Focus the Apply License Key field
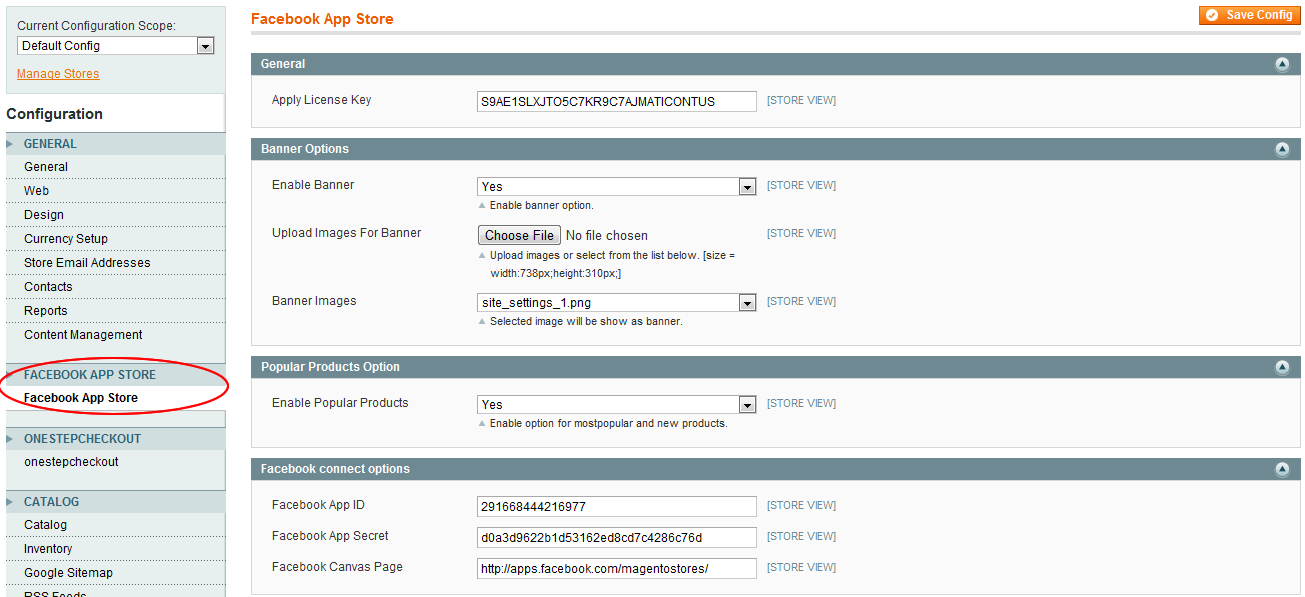 coord(617,101)
